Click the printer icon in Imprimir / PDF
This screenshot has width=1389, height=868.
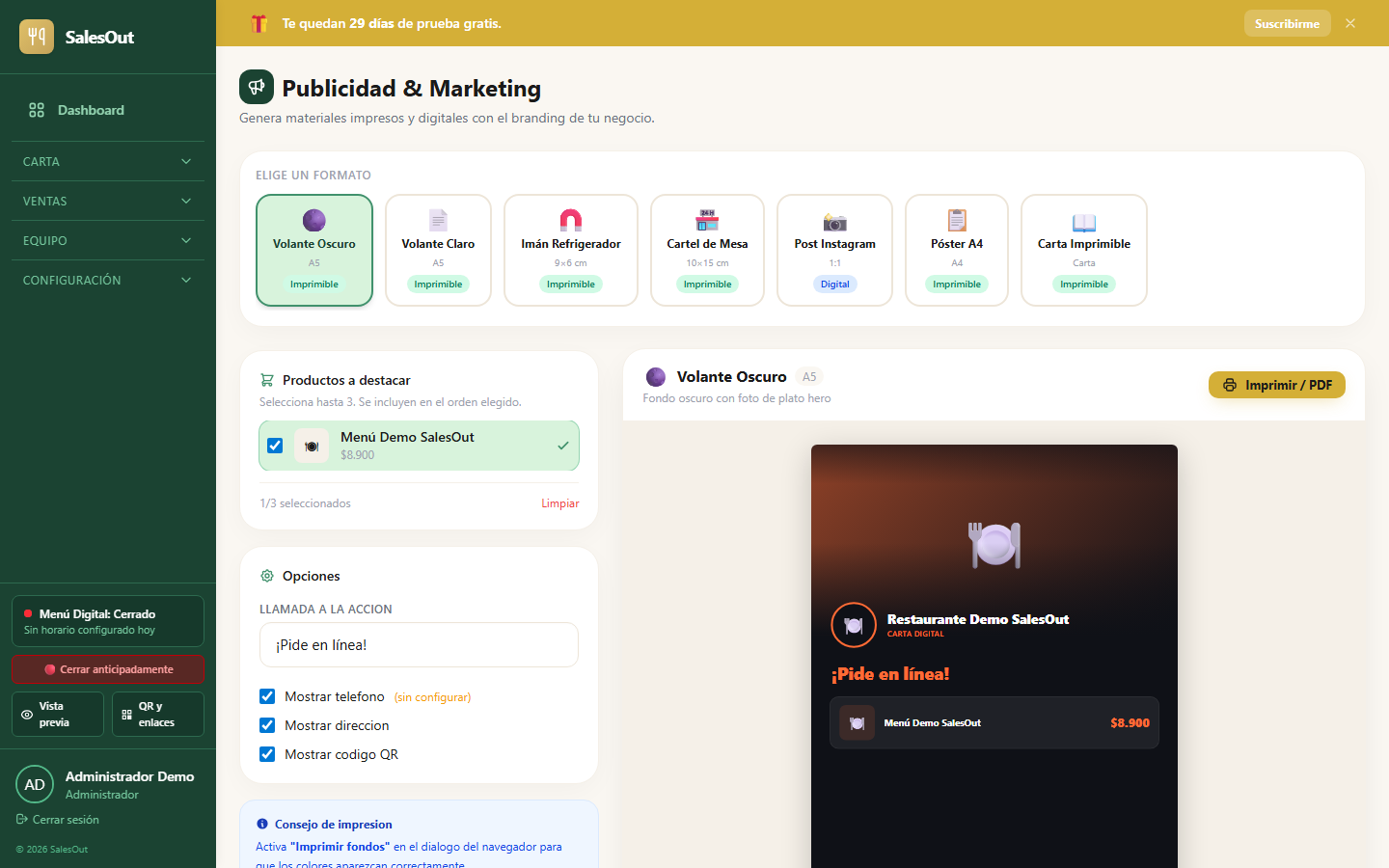(x=1230, y=385)
